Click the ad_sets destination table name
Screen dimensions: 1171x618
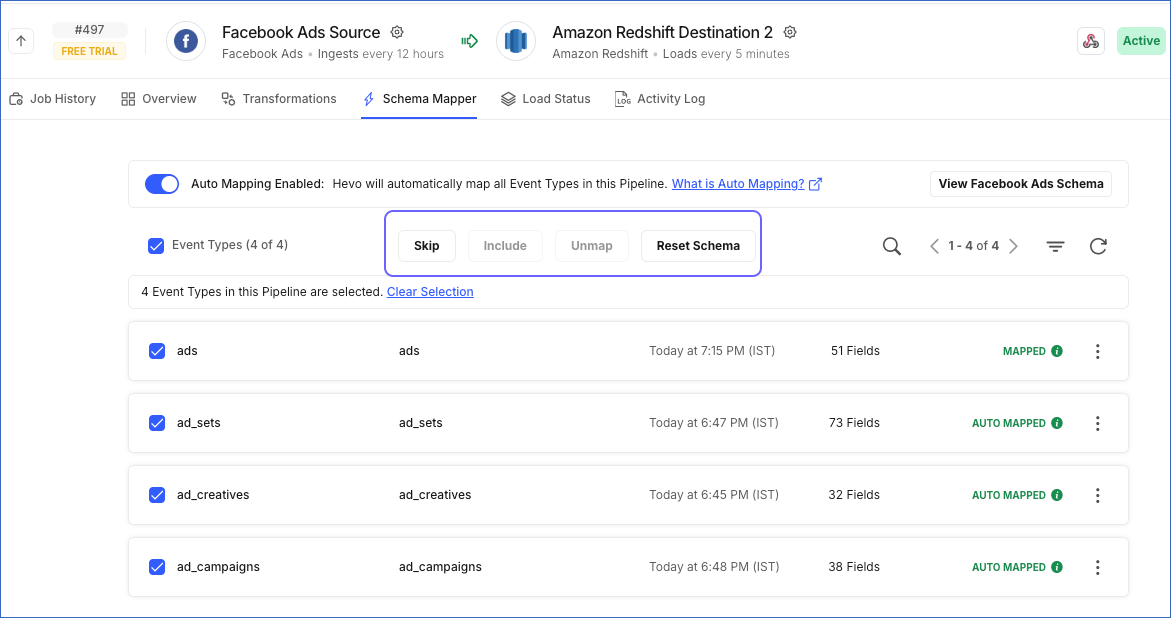(x=420, y=422)
